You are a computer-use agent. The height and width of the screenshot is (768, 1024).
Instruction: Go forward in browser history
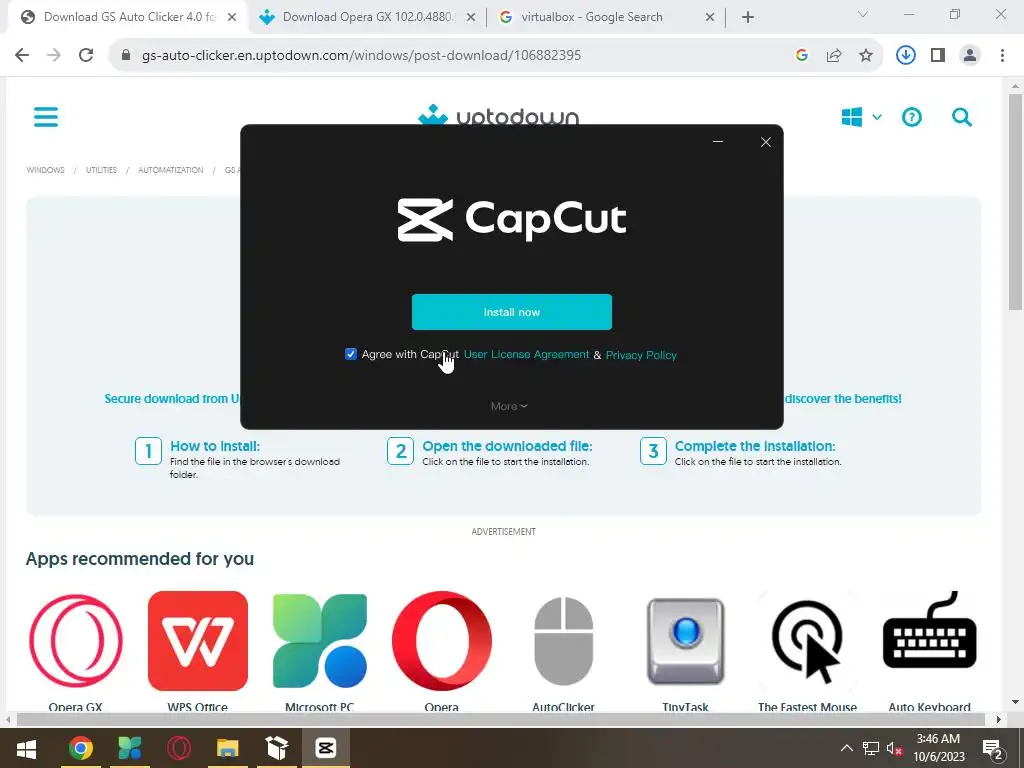pyautogui.click(x=54, y=56)
